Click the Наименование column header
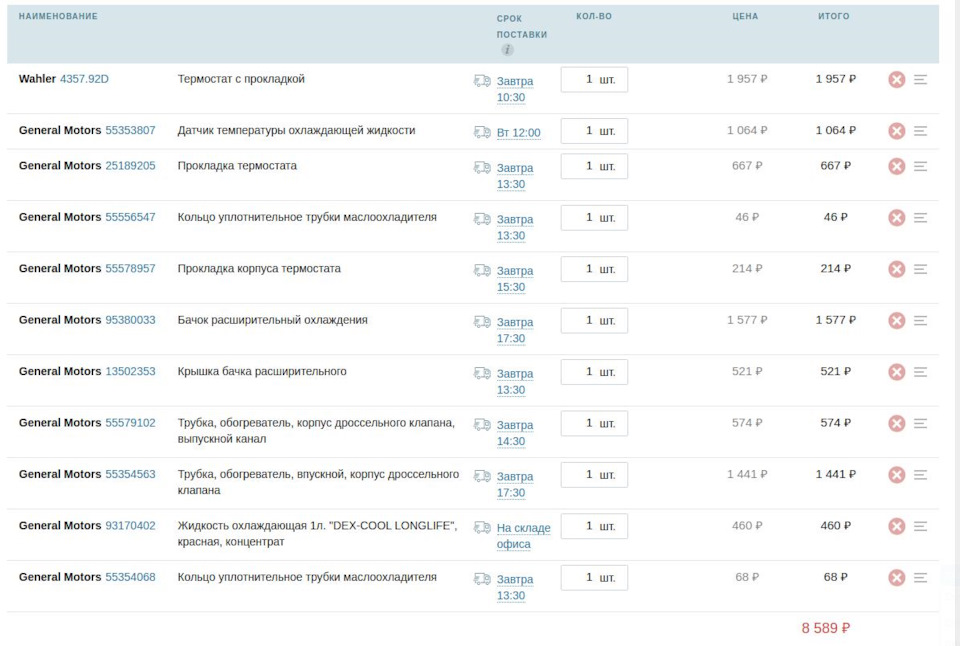 pos(58,16)
